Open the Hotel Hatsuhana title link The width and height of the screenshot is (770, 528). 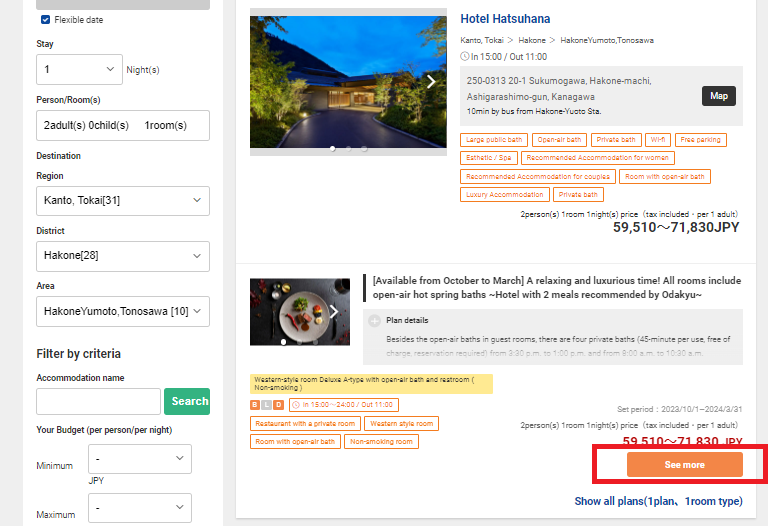pos(505,19)
